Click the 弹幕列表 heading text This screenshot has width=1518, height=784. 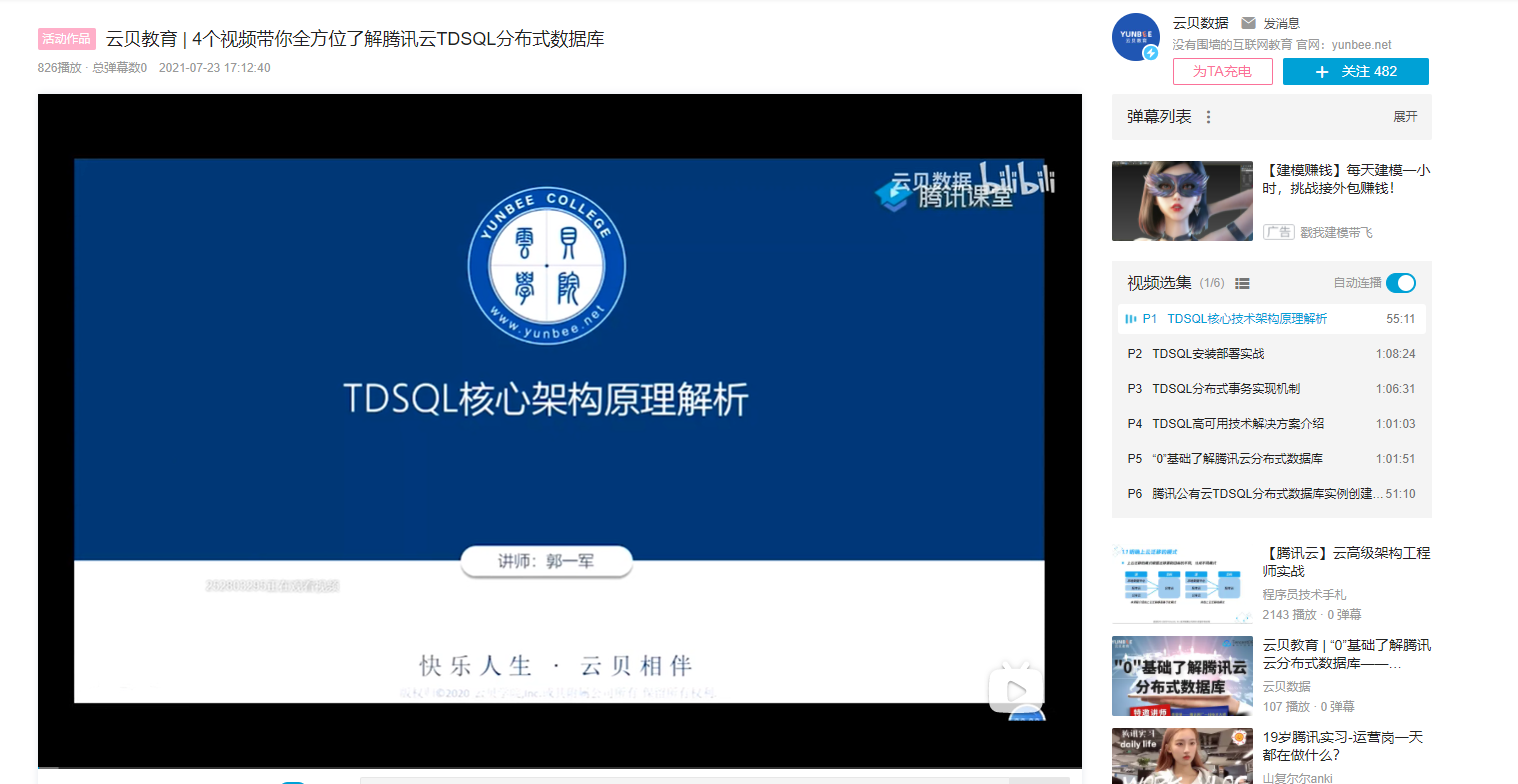1159,117
